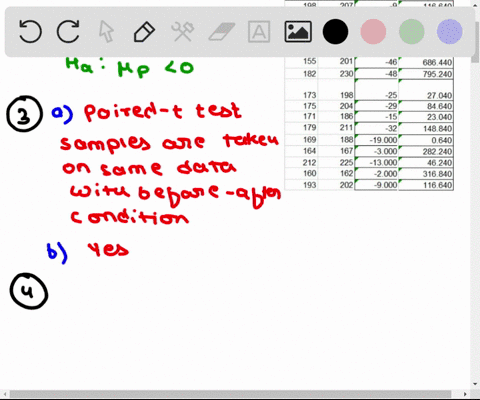Select table cell 212
This screenshot has height=400, width=480.
(301, 162)
